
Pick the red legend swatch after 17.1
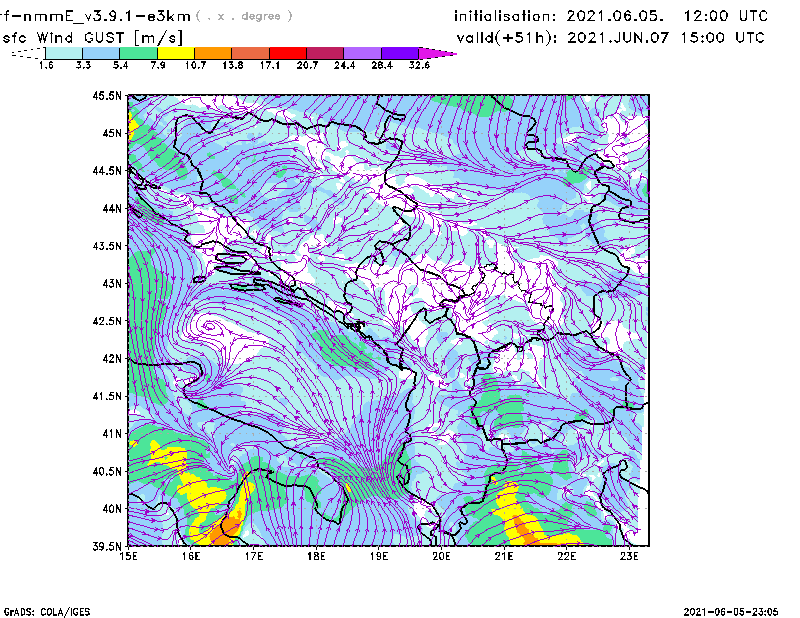[x=288, y=53]
